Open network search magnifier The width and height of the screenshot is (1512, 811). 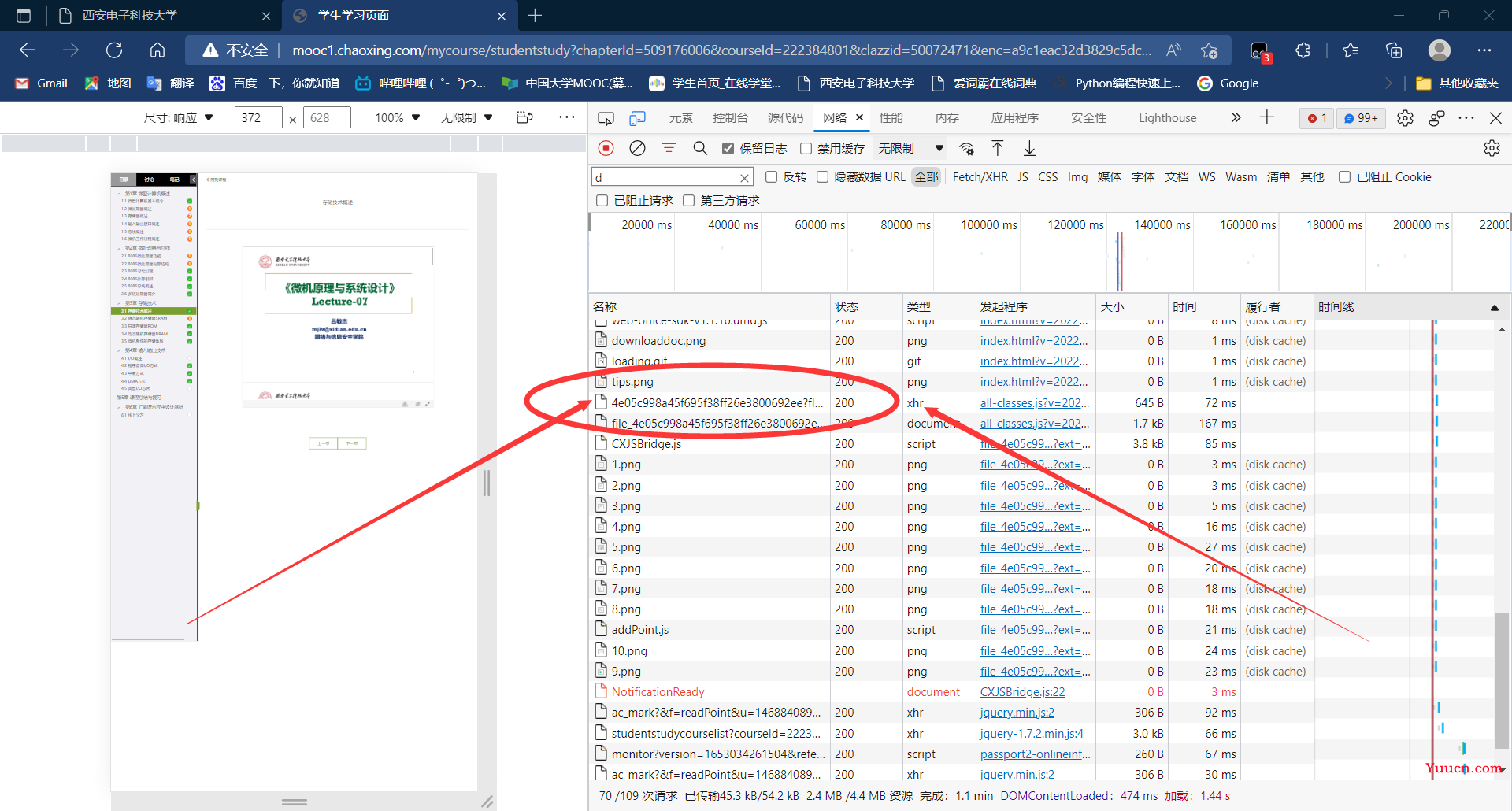(x=700, y=148)
